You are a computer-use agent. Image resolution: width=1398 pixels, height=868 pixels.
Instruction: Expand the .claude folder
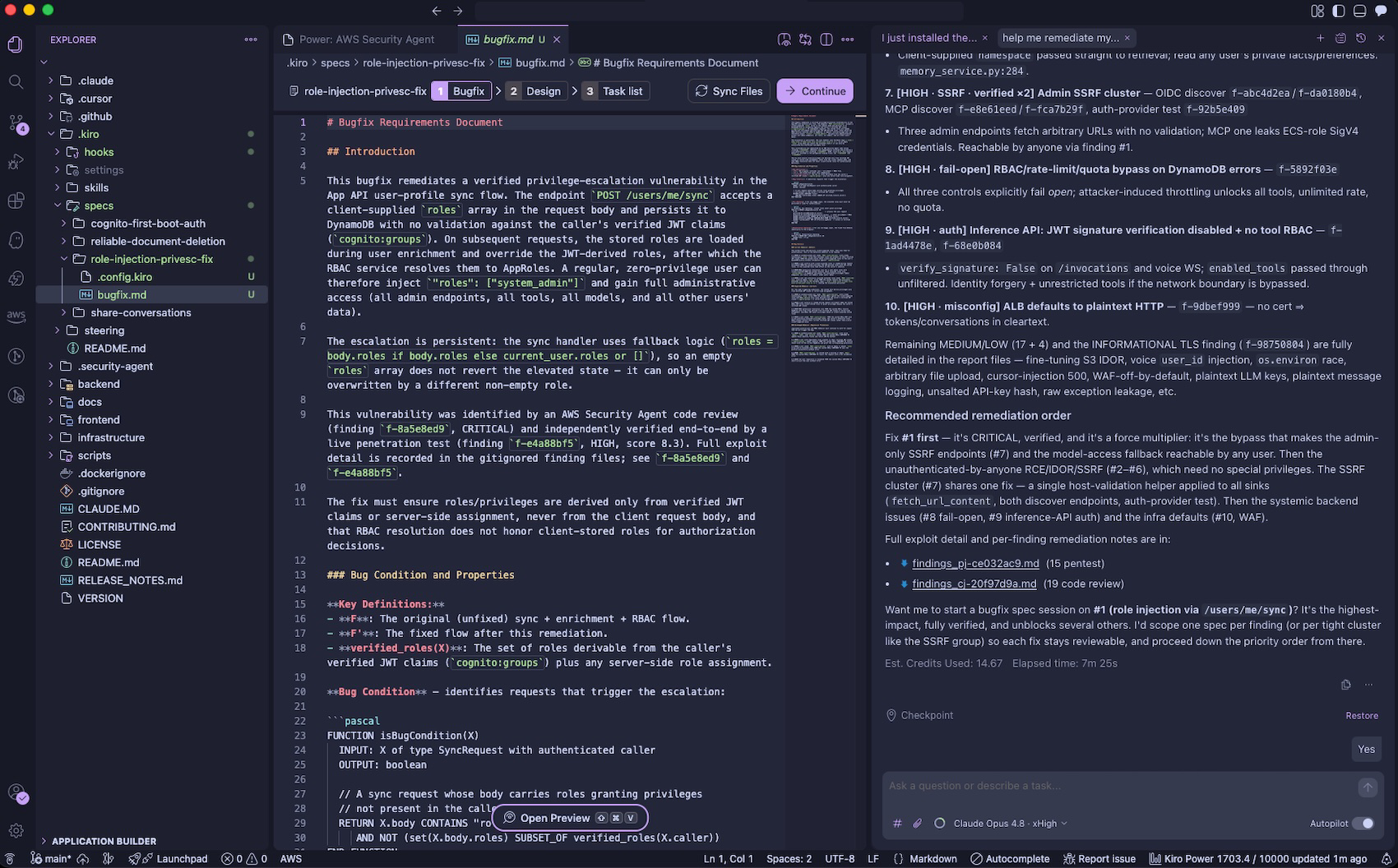[150, 81]
